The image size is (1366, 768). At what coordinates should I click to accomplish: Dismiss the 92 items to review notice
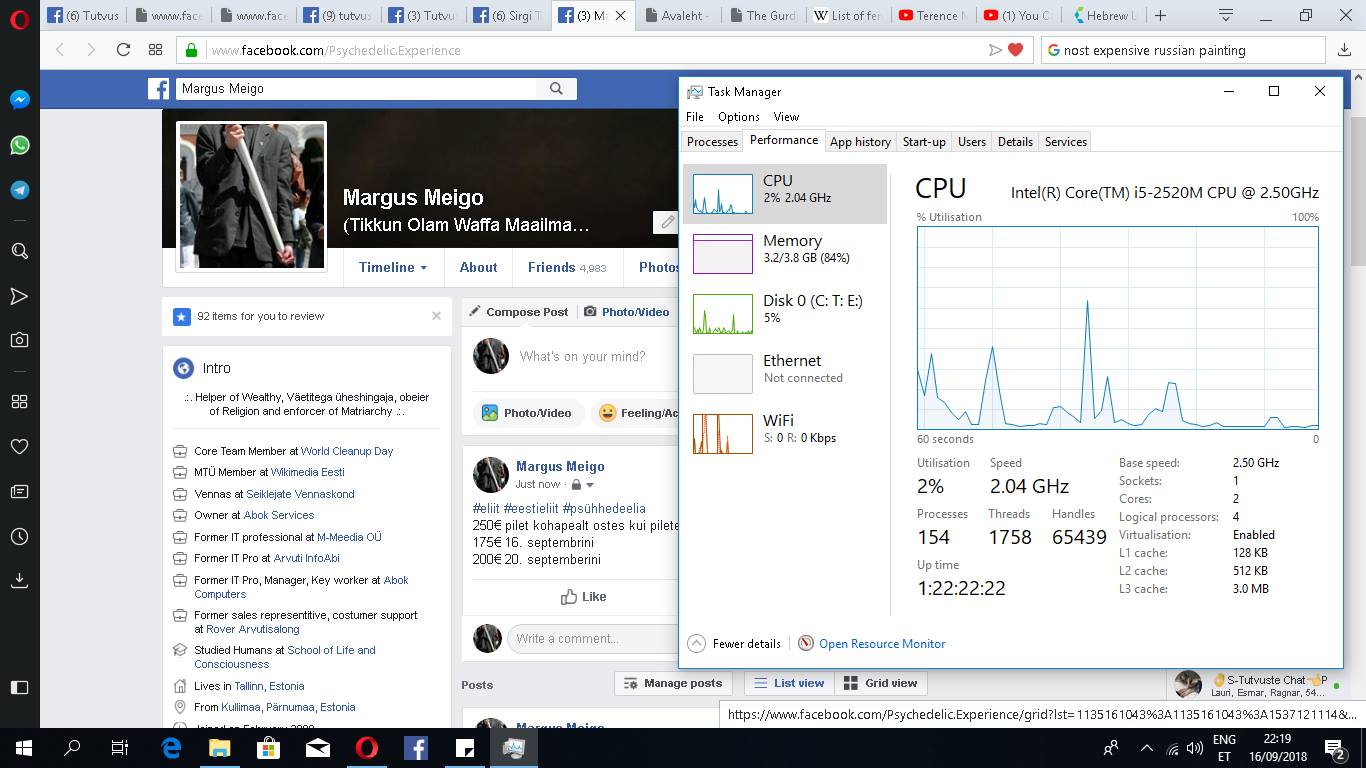[x=436, y=316]
